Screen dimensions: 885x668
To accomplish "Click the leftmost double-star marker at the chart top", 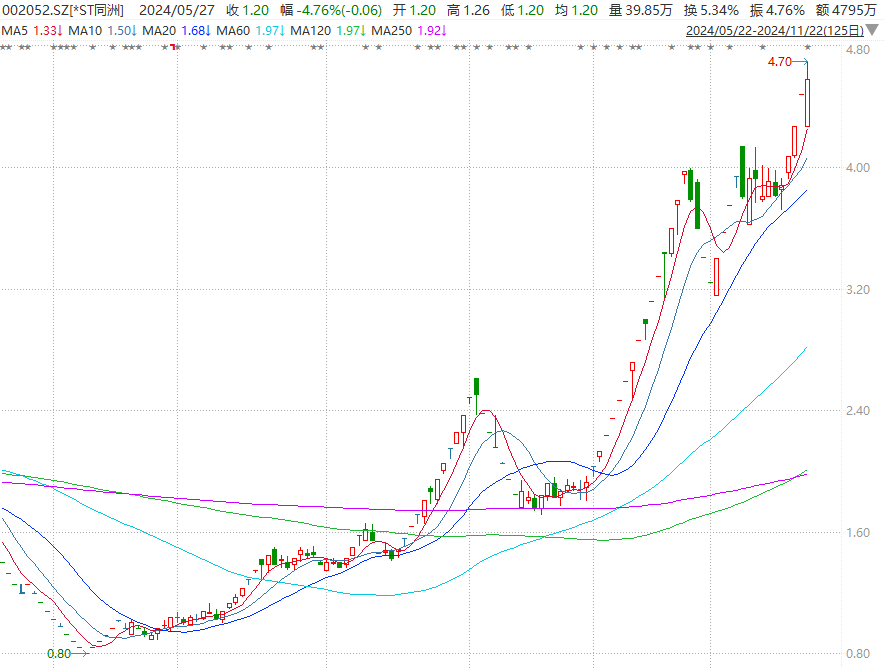I will tap(8, 48).
